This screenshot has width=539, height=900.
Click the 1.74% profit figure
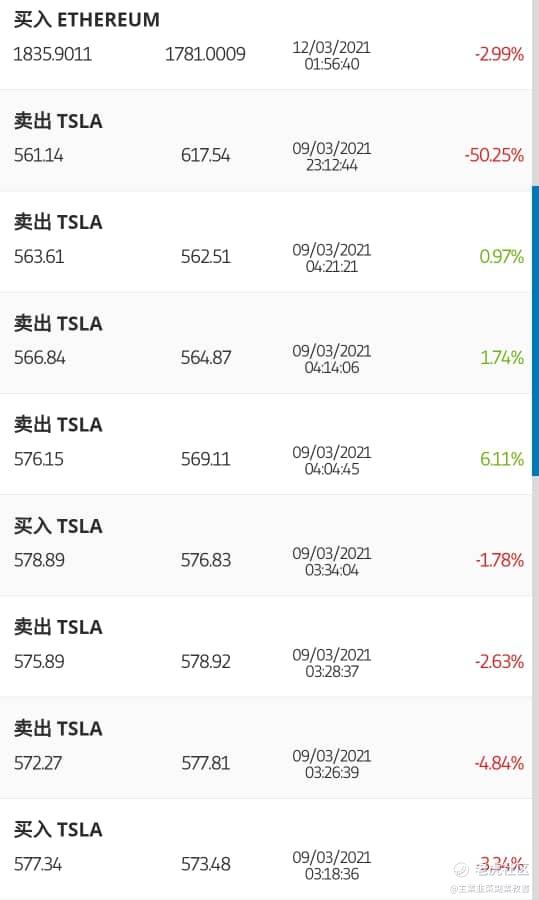pyautogui.click(x=502, y=358)
